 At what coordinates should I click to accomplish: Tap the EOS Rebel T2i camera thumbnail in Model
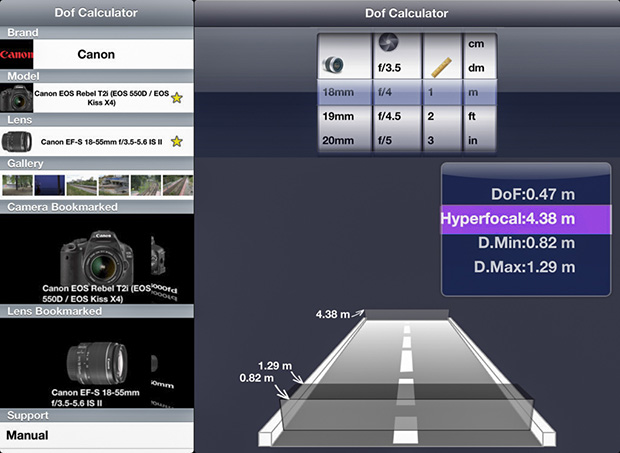click(x=17, y=98)
